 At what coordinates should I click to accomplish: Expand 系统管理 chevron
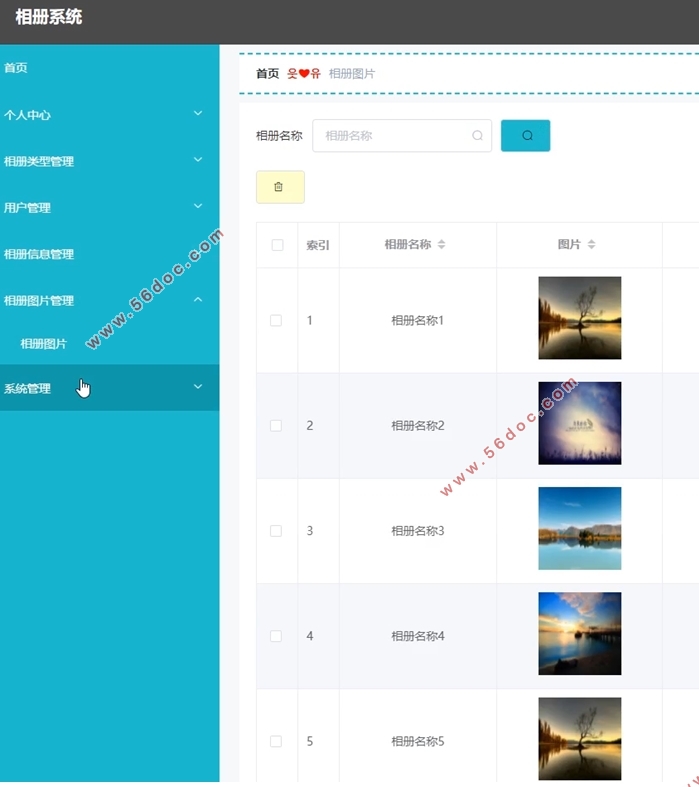point(198,386)
